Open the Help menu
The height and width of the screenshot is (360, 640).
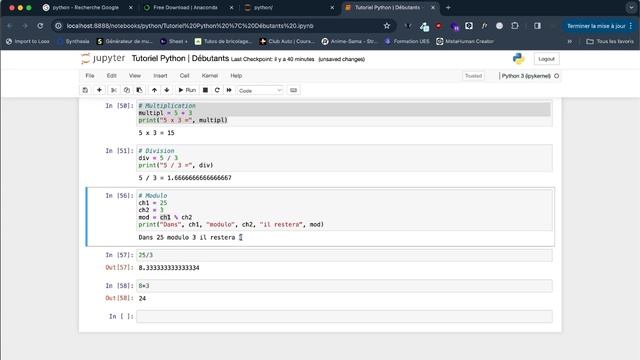[x=236, y=76]
